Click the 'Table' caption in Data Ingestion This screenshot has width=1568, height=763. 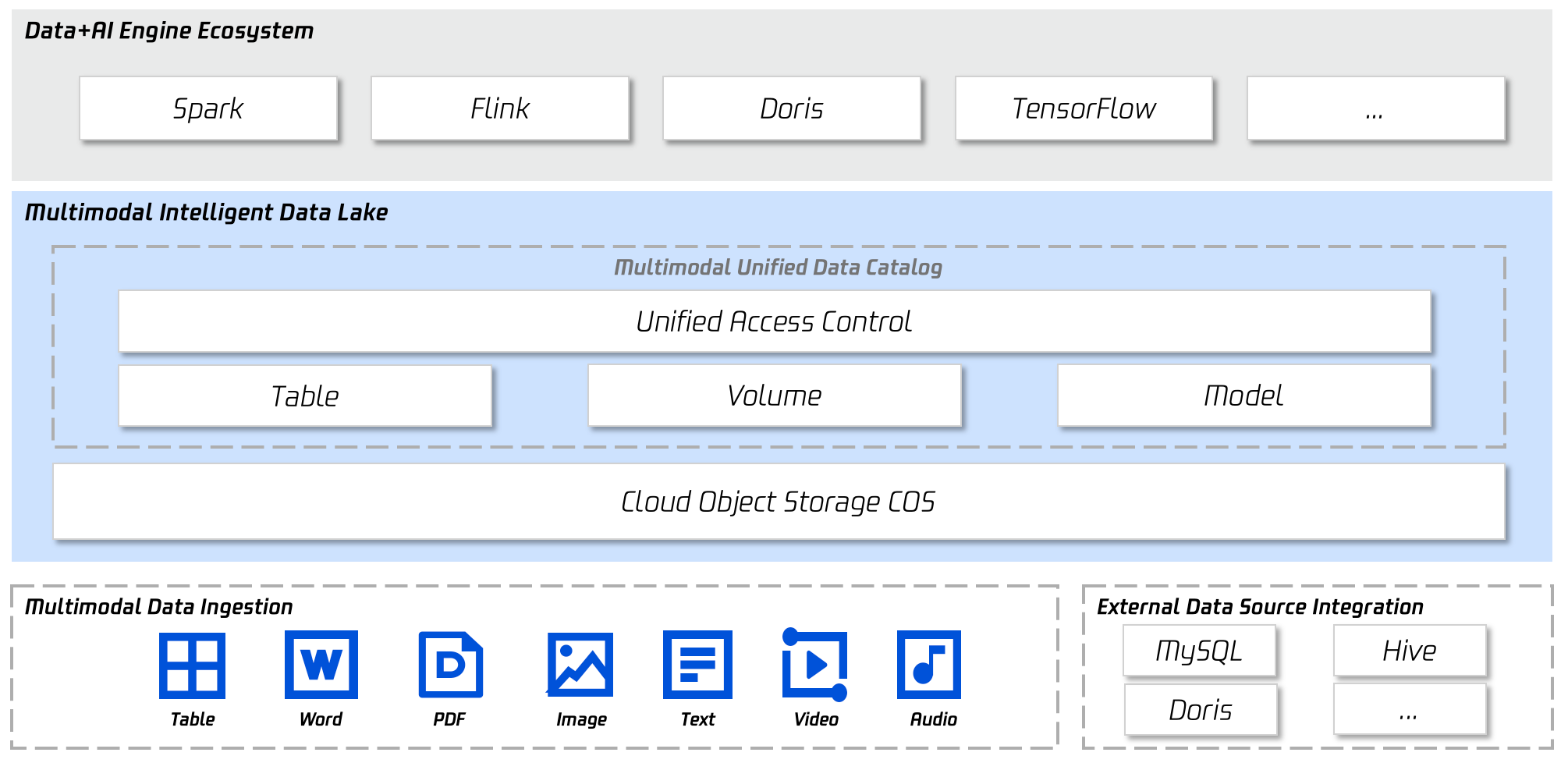pos(193,719)
